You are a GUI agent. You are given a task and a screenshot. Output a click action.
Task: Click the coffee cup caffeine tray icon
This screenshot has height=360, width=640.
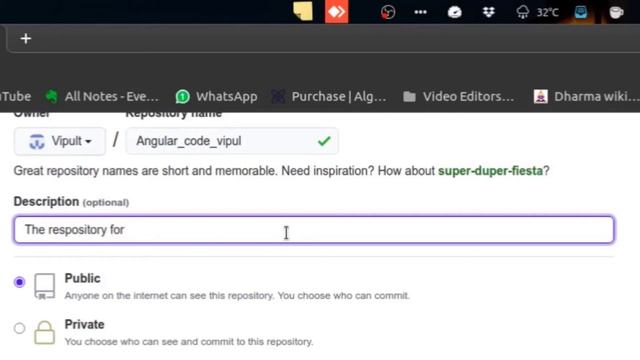click(x=616, y=12)
